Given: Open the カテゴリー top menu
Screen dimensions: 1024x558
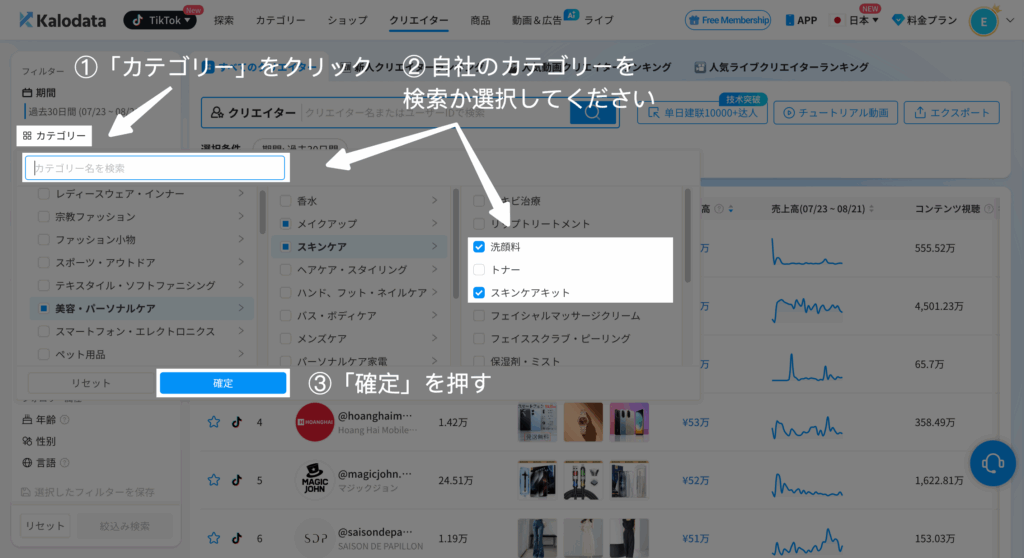Looking at the screenshot, I should pos(280,20).
